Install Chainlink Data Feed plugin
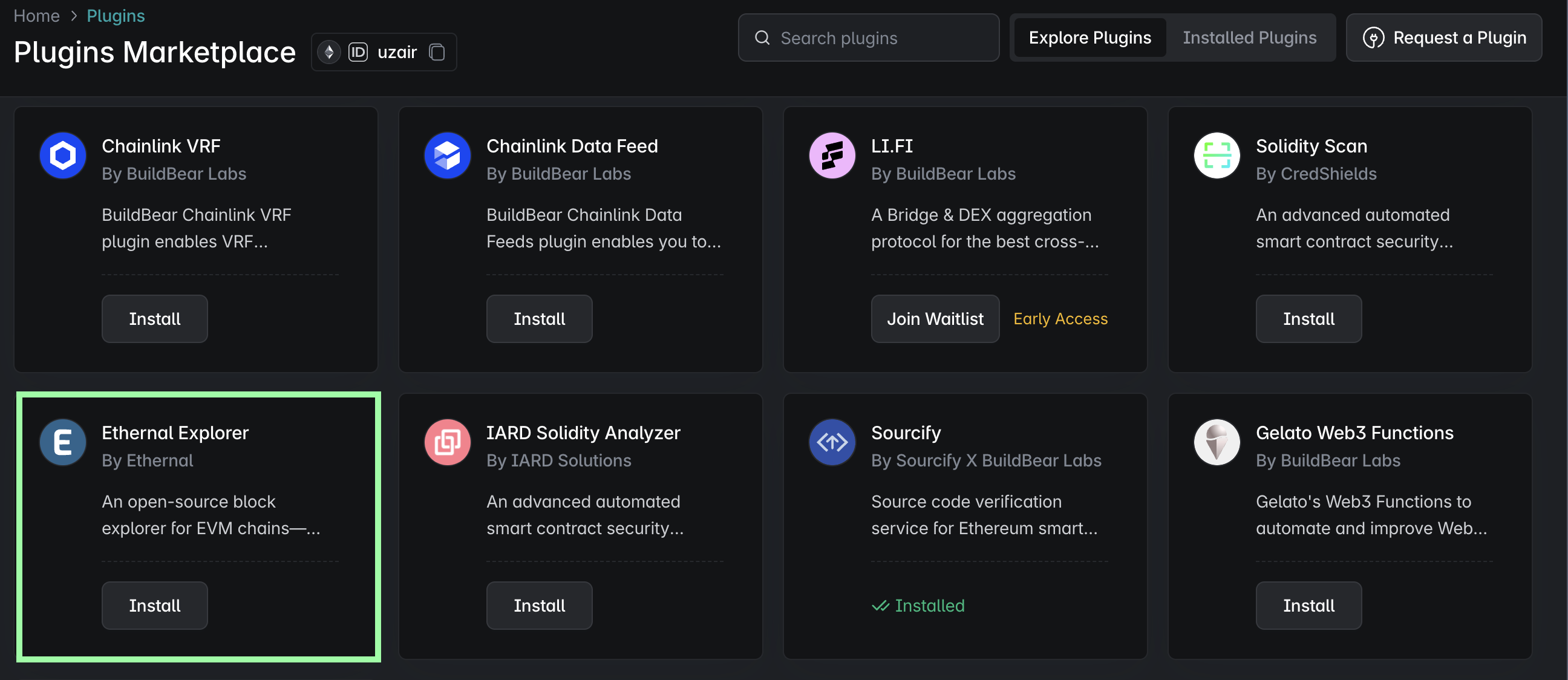1568x680 pixels. tap(540, 319)
